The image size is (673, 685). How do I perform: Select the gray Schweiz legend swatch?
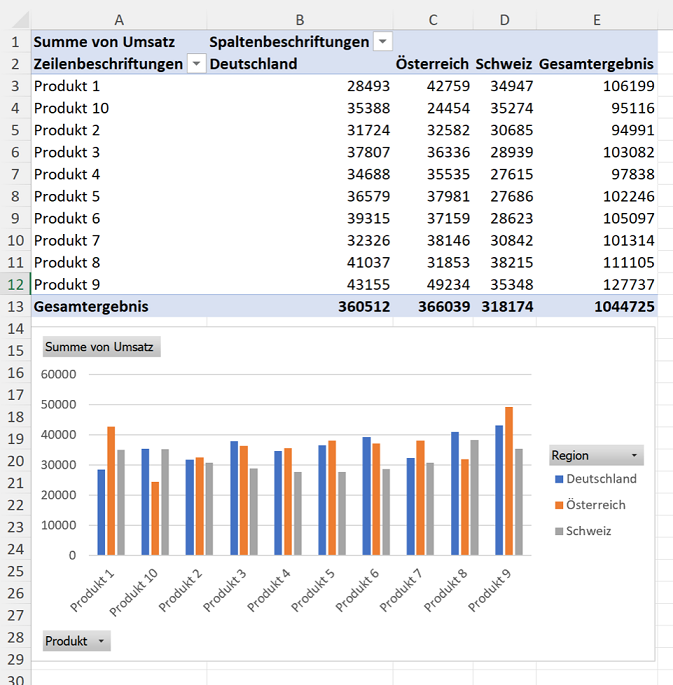(559, 531)
